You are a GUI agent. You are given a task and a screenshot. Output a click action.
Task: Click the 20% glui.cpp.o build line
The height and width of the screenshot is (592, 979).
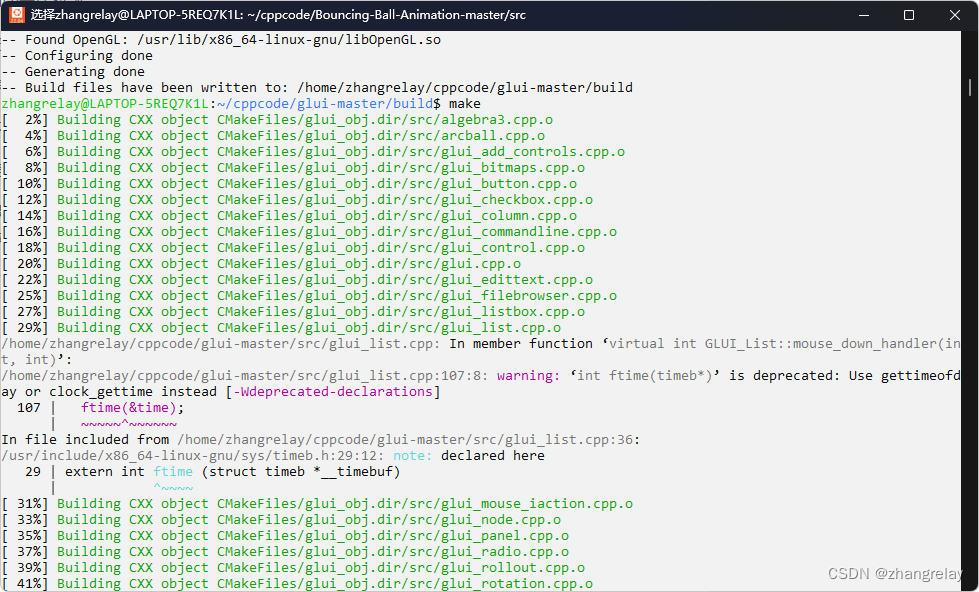click(x=261, y=264)
